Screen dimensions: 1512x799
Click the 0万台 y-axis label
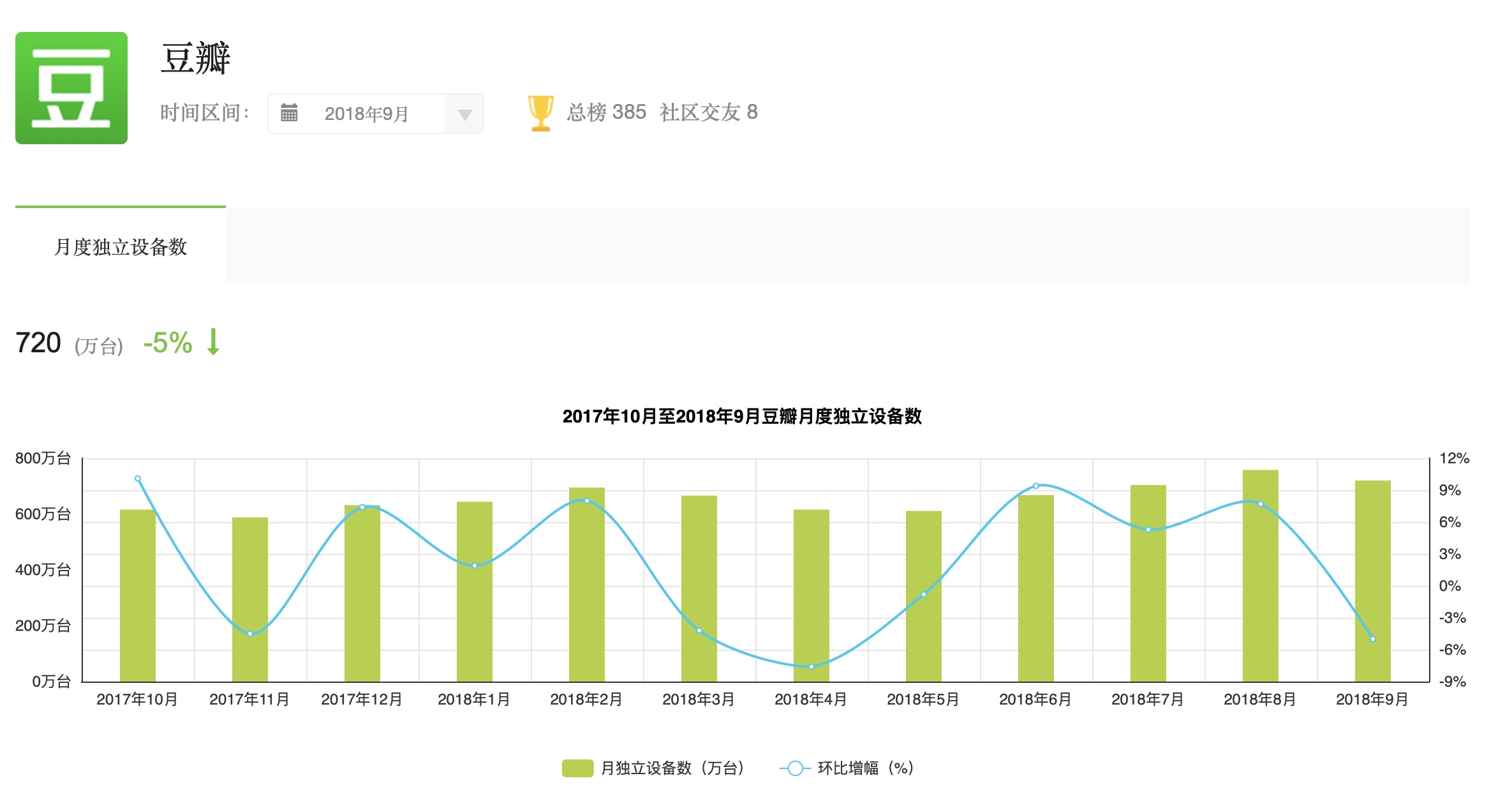pos(51,682)
